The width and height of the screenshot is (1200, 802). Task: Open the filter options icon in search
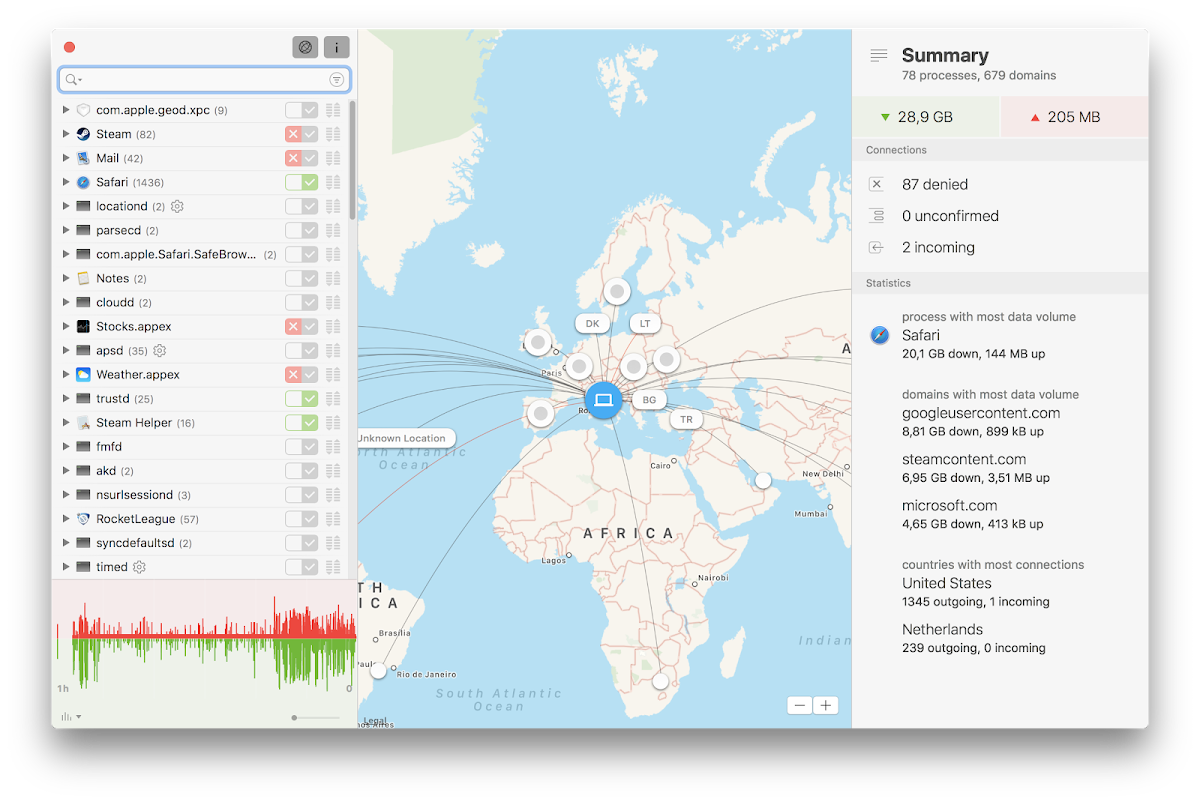337,79
